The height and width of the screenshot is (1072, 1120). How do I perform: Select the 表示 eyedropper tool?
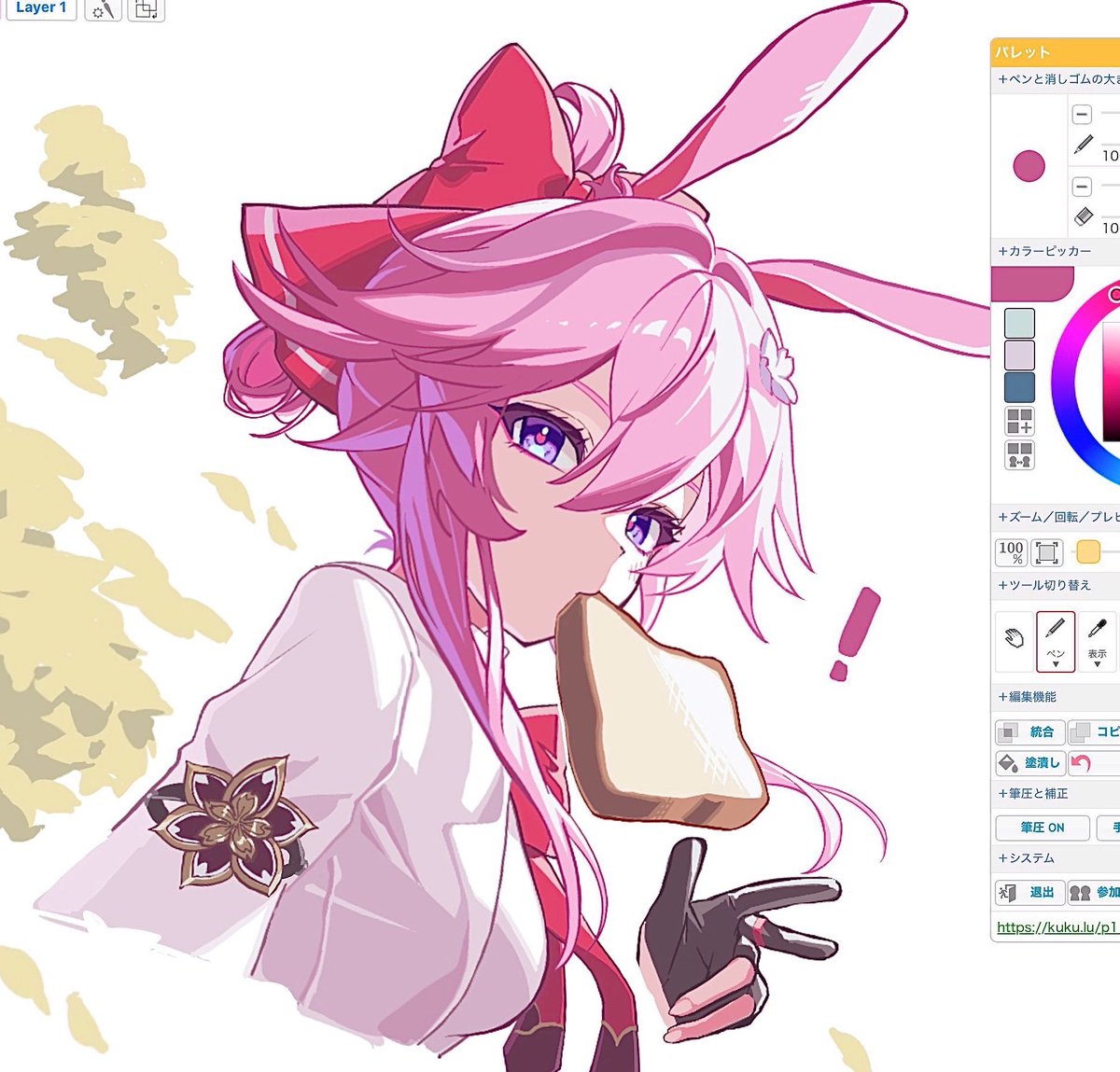pos(1098,641)
